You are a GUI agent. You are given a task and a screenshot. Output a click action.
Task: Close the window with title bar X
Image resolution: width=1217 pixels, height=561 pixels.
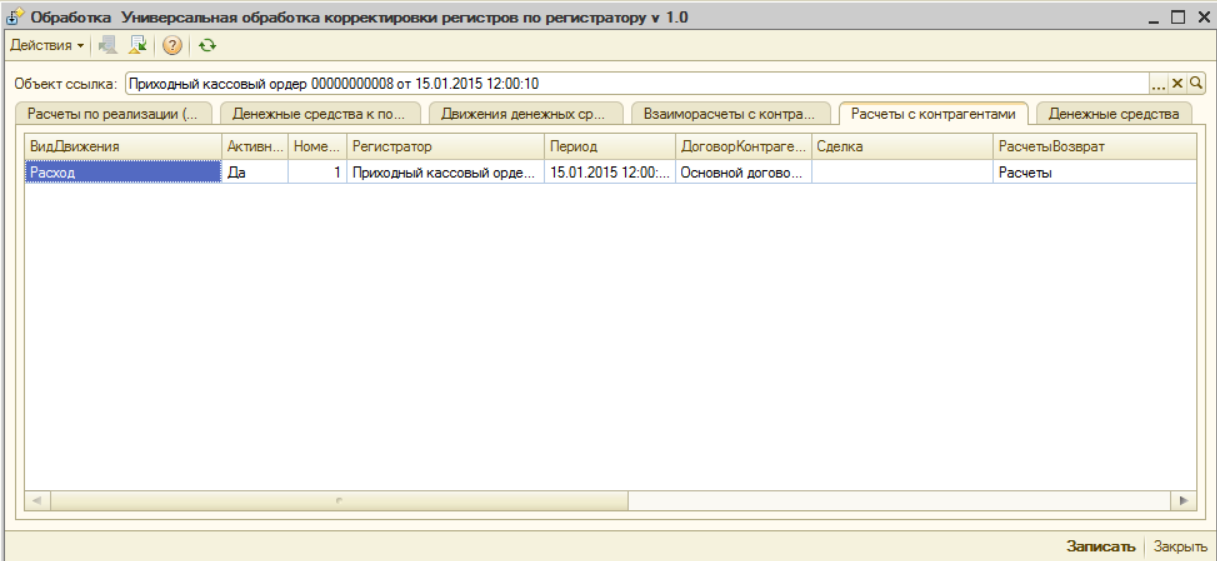click(x=1202, y=18)
